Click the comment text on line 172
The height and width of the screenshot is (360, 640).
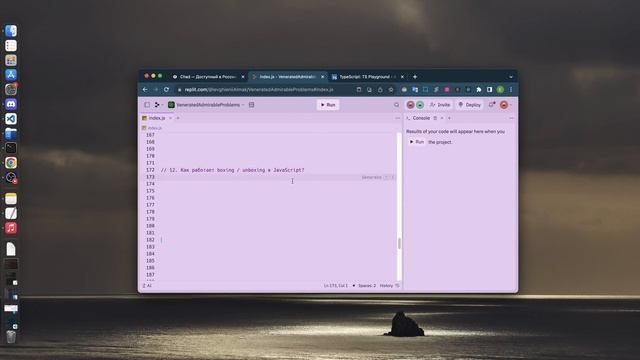(x=232, y=170)
